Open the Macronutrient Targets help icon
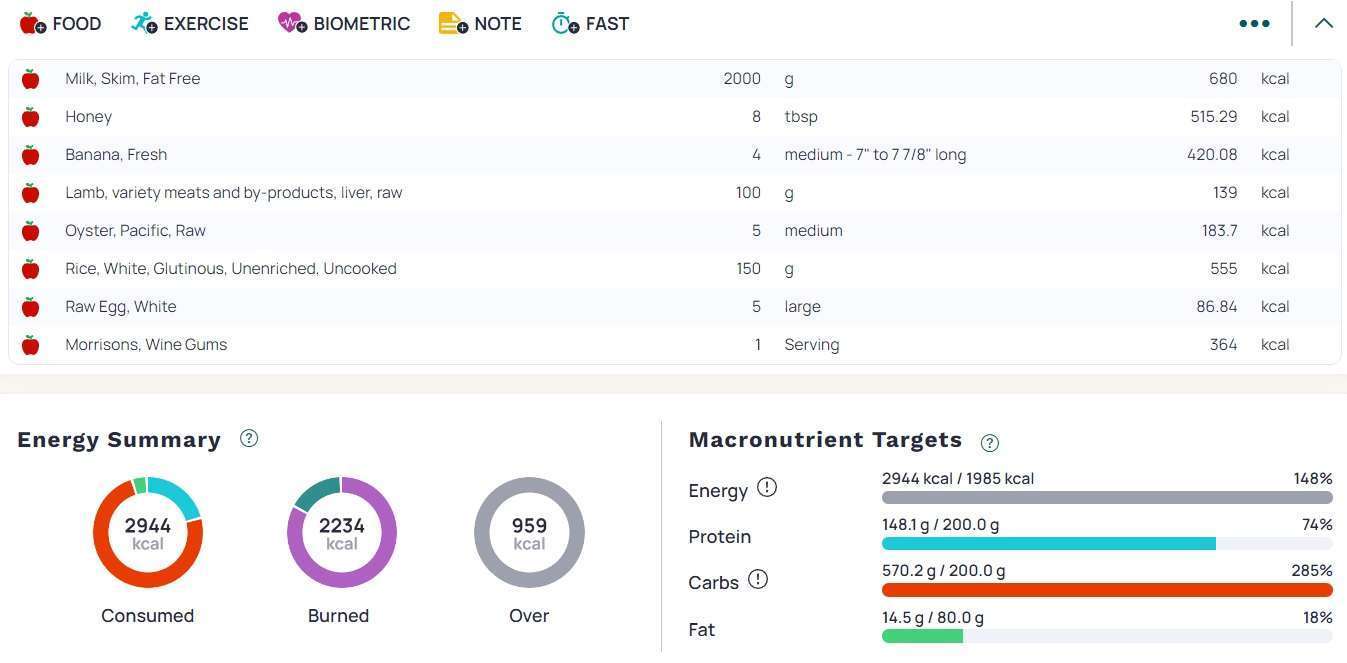The image size is (1347, 663). pyautogui.click(x=990, y=442)
